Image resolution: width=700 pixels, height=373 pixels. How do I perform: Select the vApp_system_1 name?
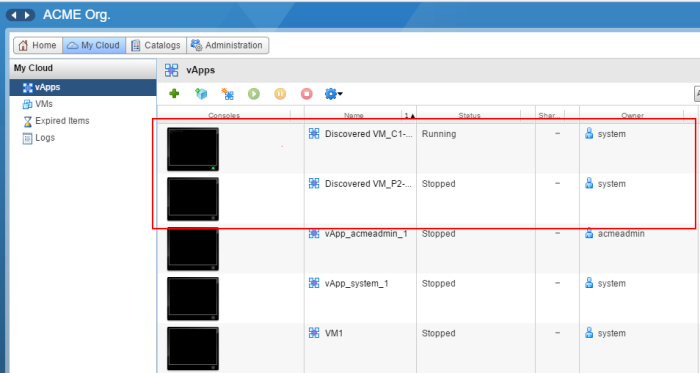(x=357, y=284)
